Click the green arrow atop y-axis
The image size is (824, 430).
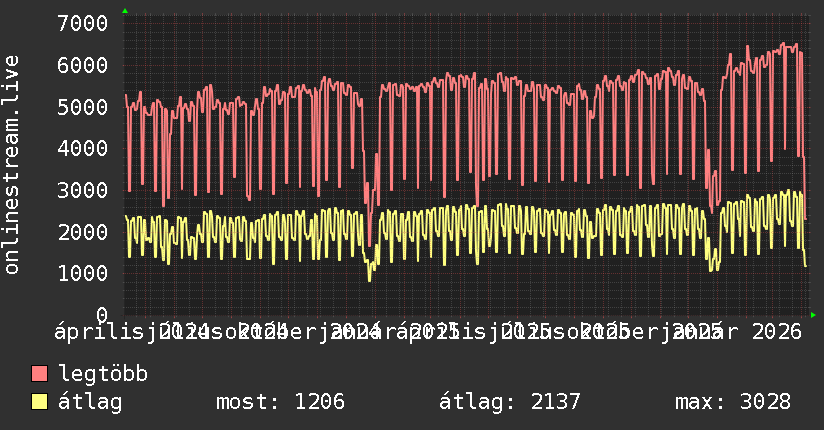[x=125, y=11]
